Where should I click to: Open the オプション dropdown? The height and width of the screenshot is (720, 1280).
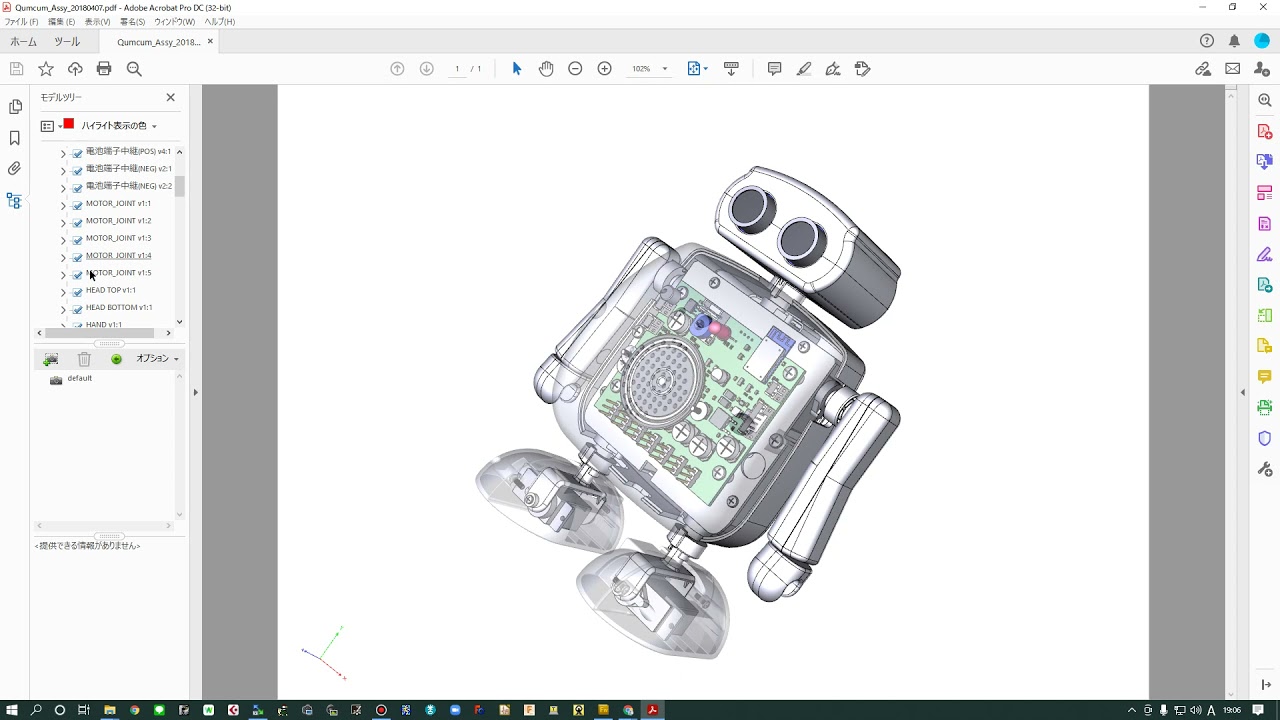click(157, 359)
